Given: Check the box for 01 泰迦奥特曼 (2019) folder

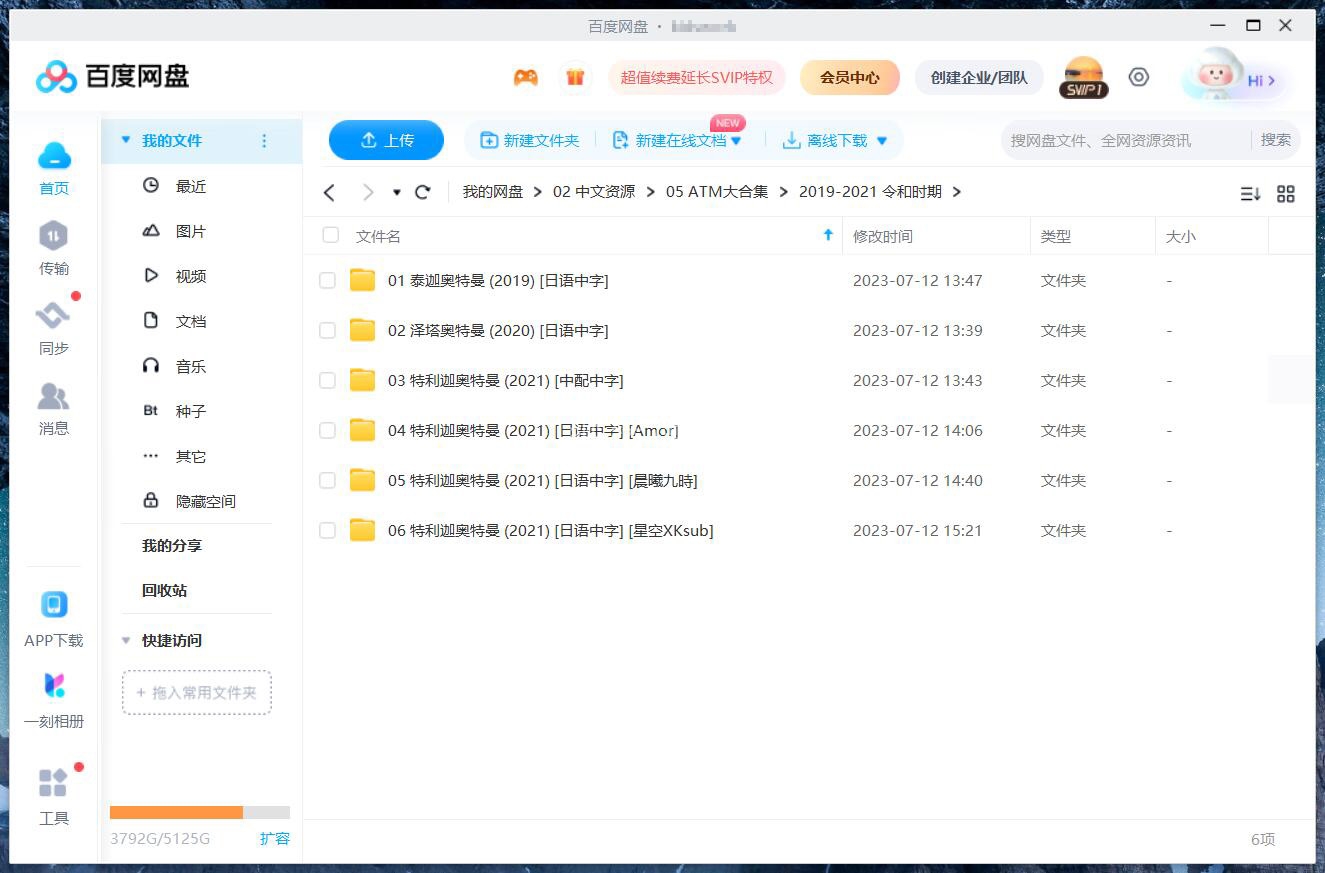Looking at the screenshot, I should [x=327, y=280].
